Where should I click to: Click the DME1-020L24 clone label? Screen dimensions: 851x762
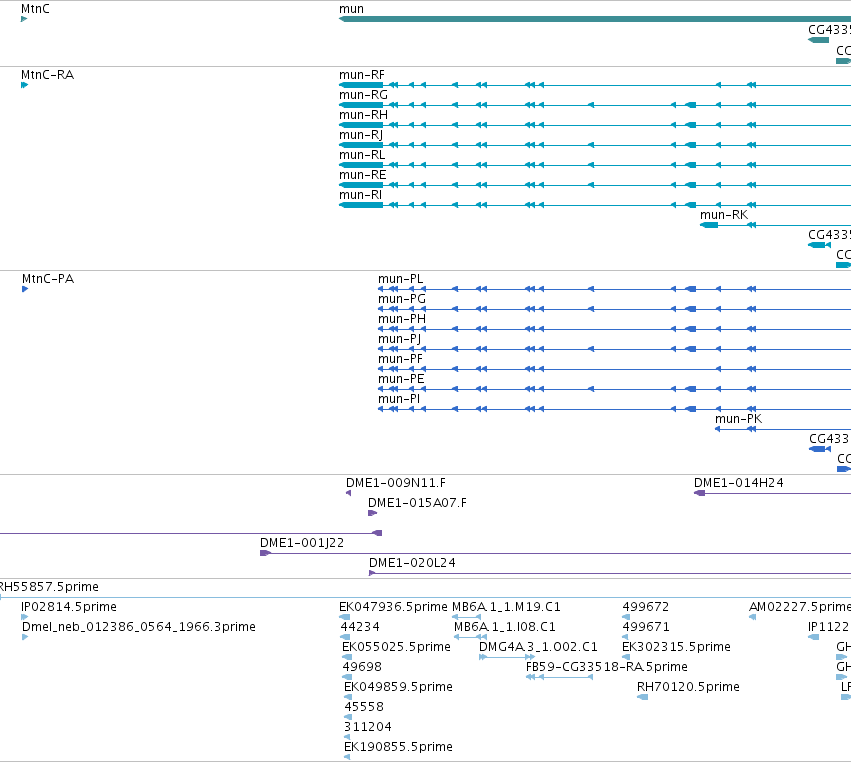(x=412, y=563)
